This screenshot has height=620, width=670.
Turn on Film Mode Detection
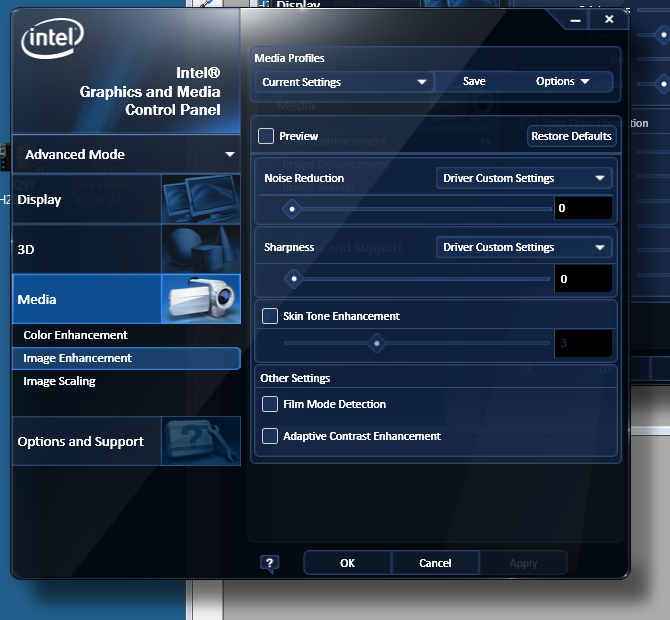[270, 404]
